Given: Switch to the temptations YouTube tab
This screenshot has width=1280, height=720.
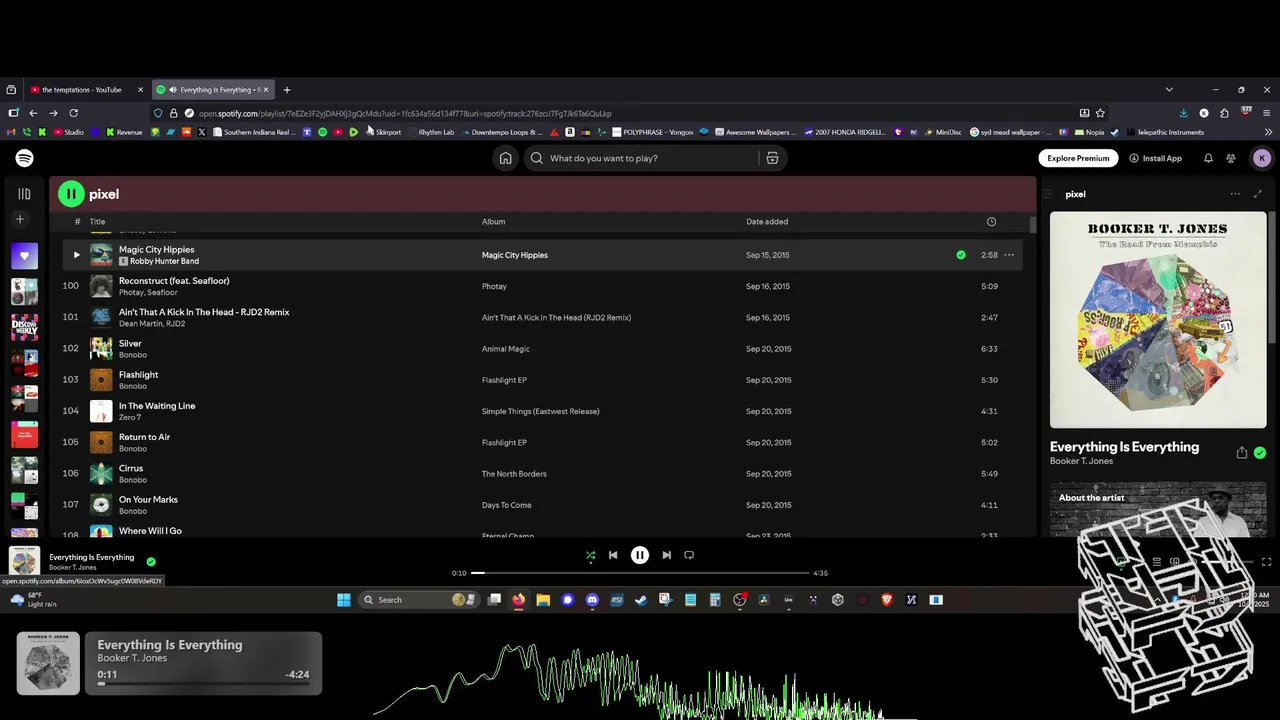Looking at the screenshot, I should 88,90.
